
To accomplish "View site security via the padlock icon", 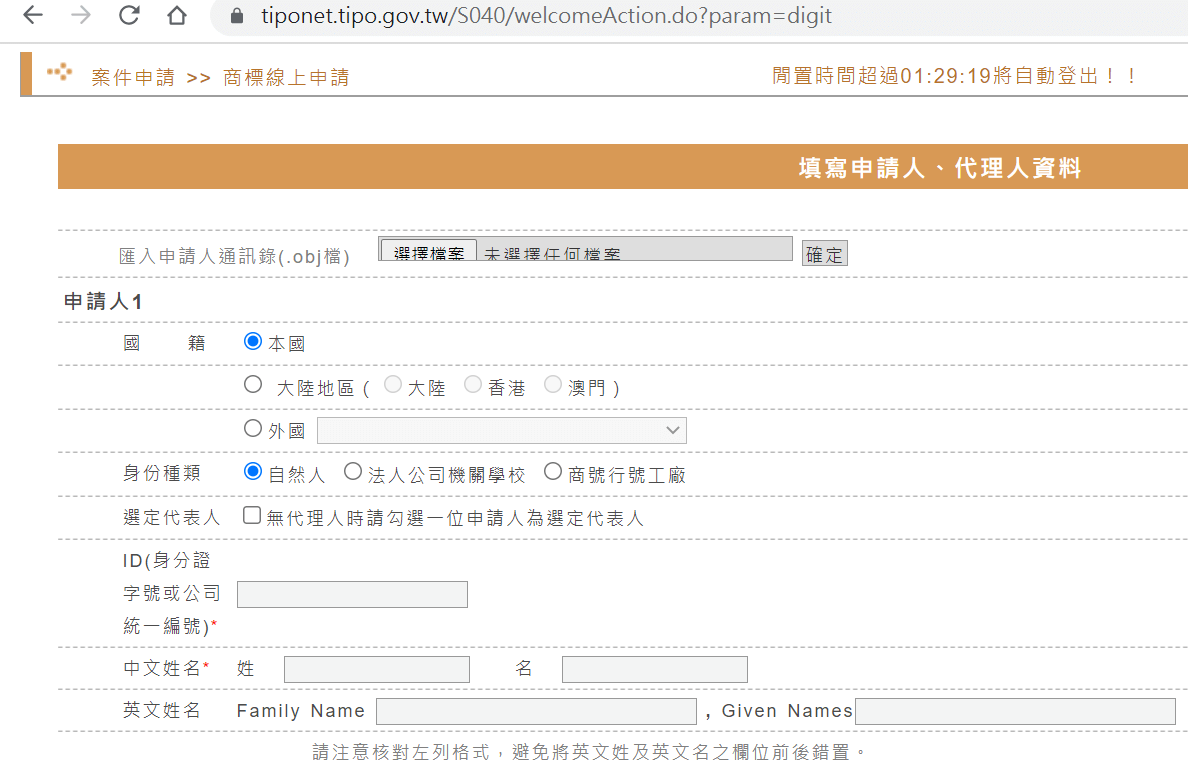I will [237, 16].
